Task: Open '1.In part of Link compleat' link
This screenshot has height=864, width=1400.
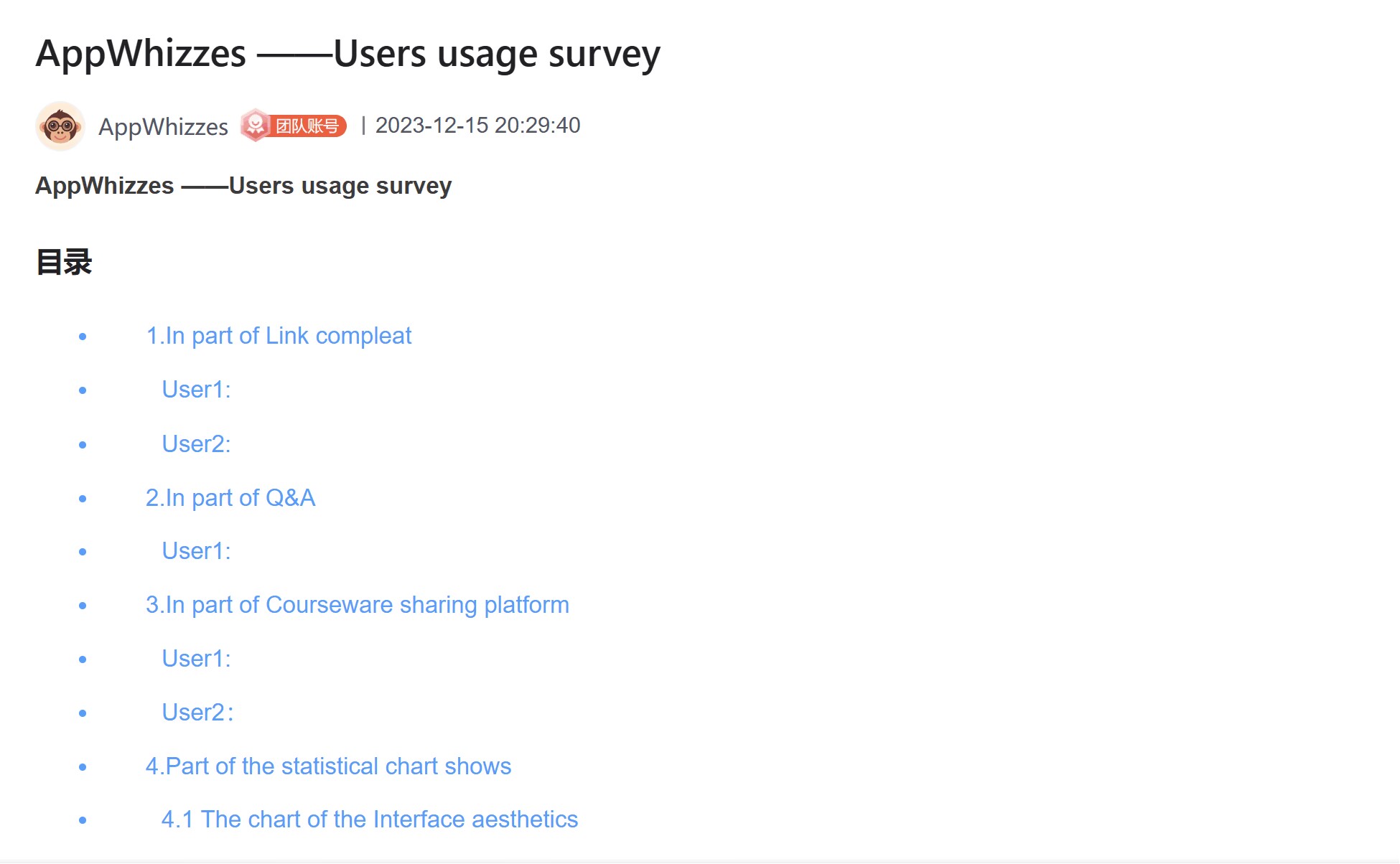Action: click(x=279, y=336)
